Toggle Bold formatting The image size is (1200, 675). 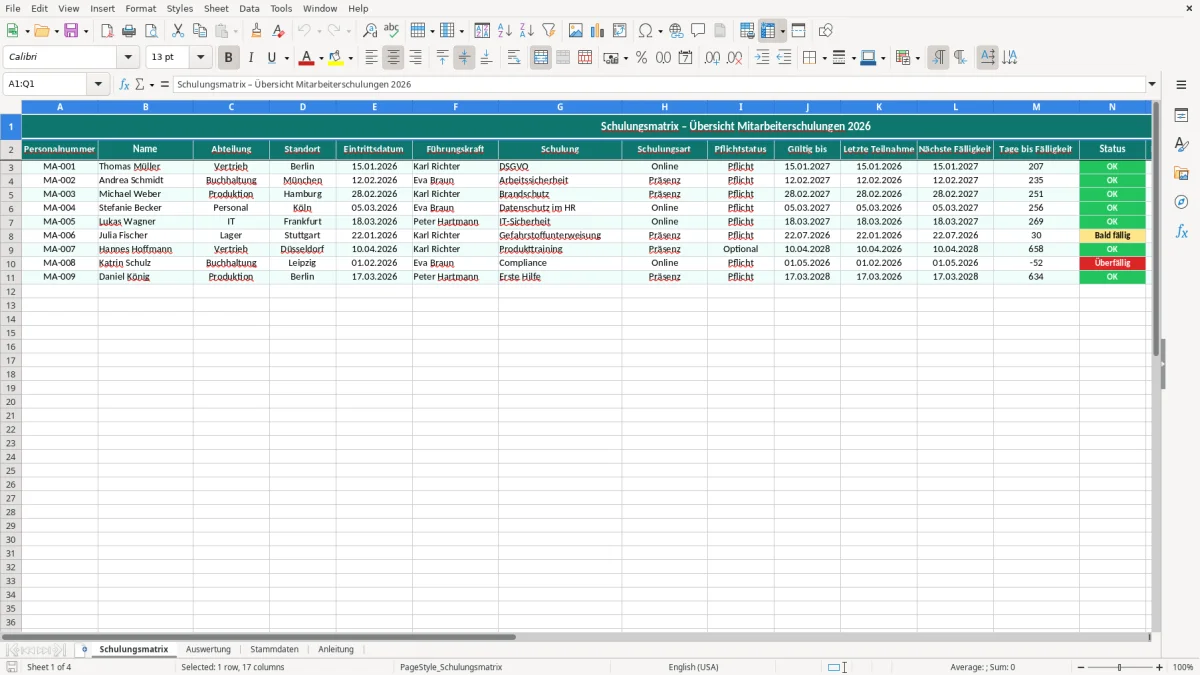pos(229,58)
